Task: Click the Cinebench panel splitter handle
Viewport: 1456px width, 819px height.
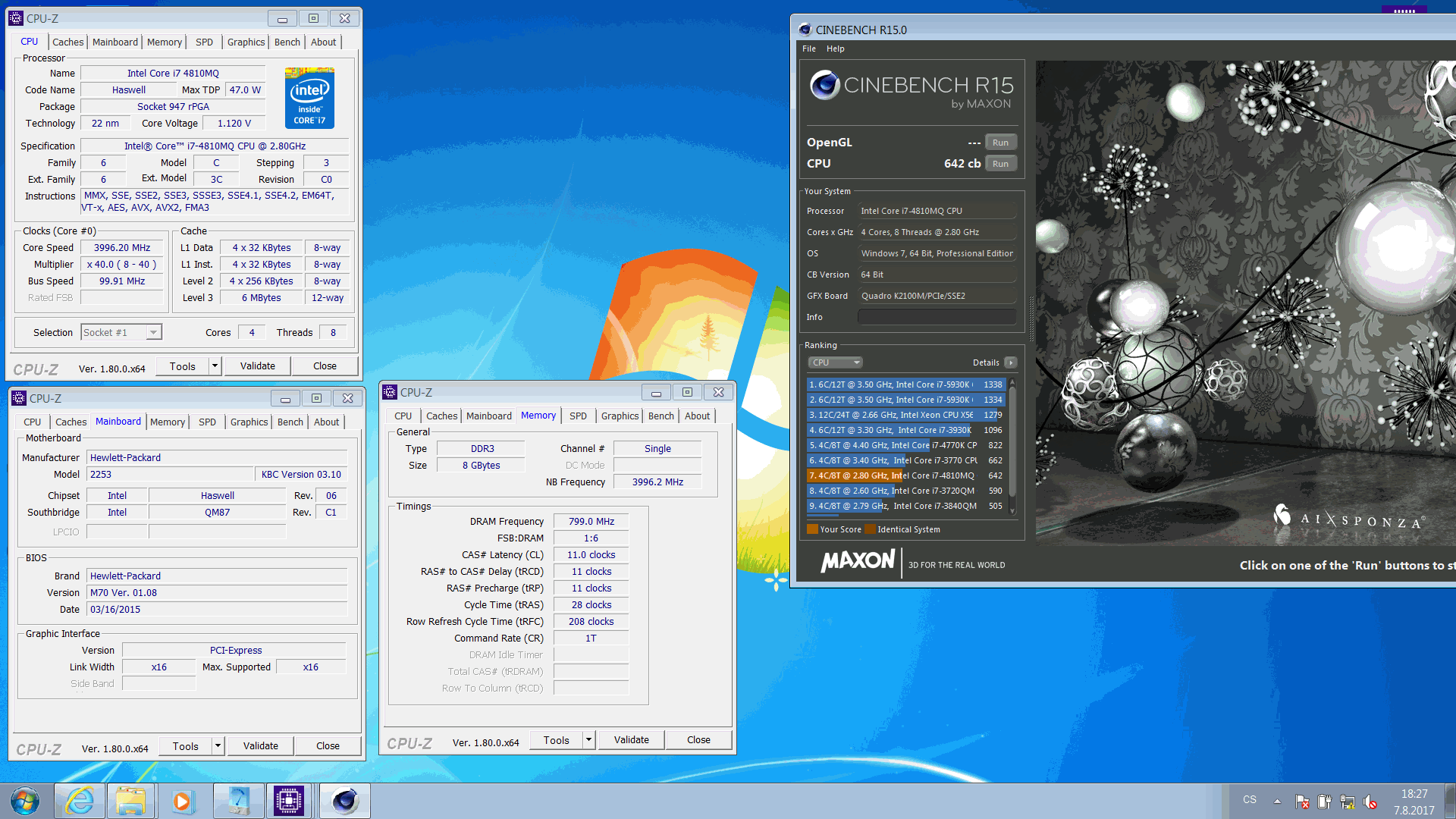Action: click(x=1031, y=318)
